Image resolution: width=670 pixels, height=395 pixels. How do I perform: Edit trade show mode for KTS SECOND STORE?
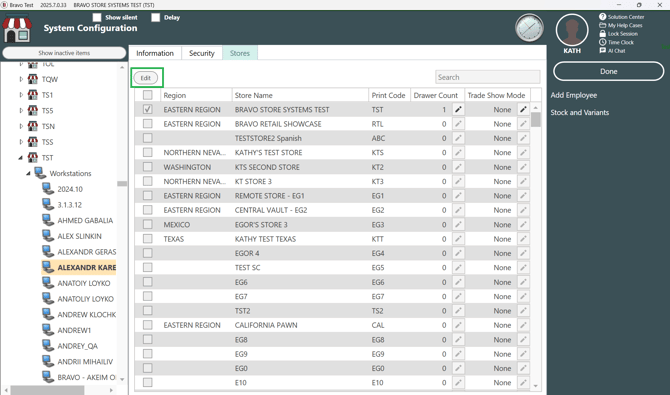(523, 167)
